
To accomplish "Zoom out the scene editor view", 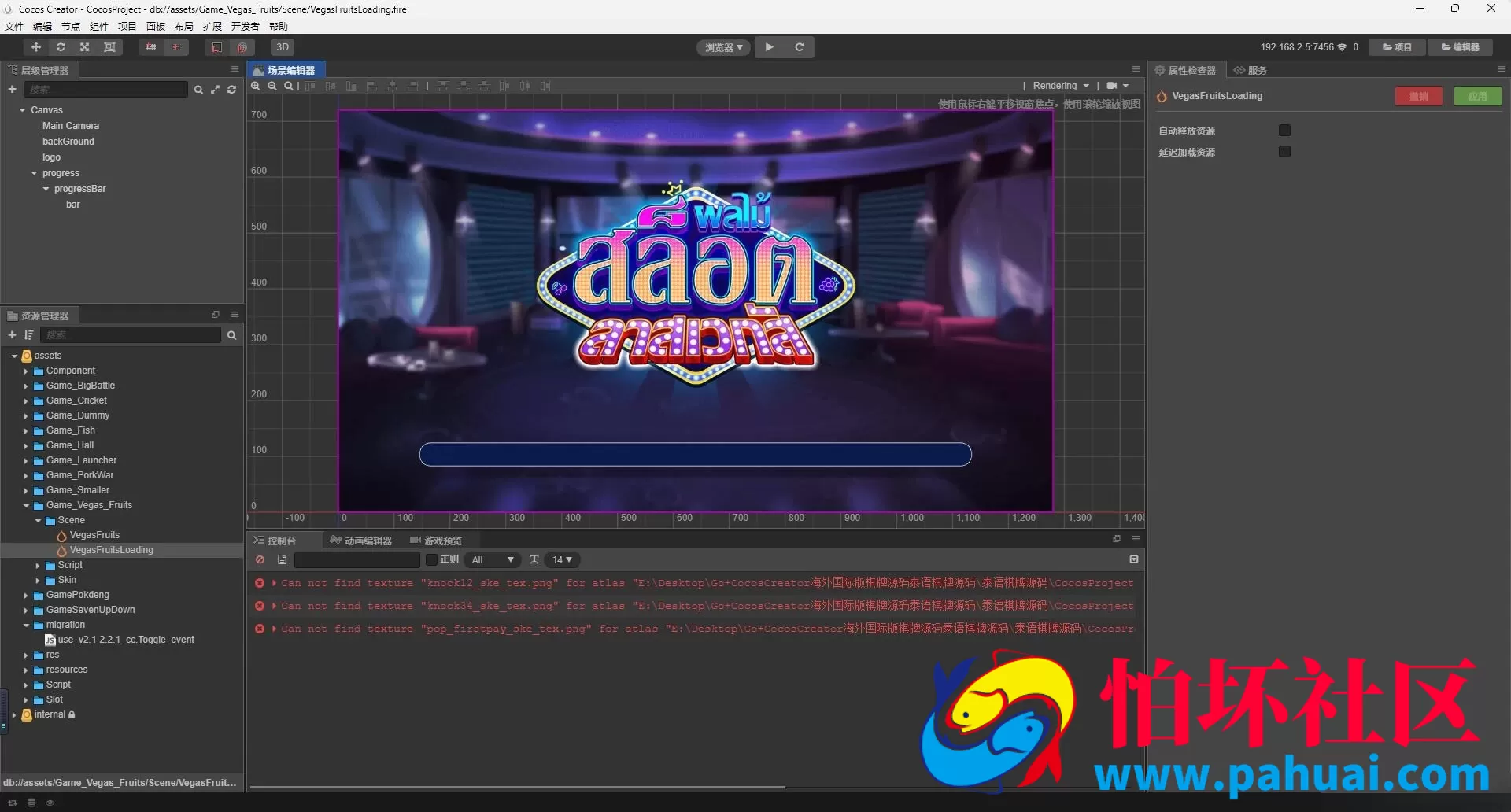I will click(272, 87).
